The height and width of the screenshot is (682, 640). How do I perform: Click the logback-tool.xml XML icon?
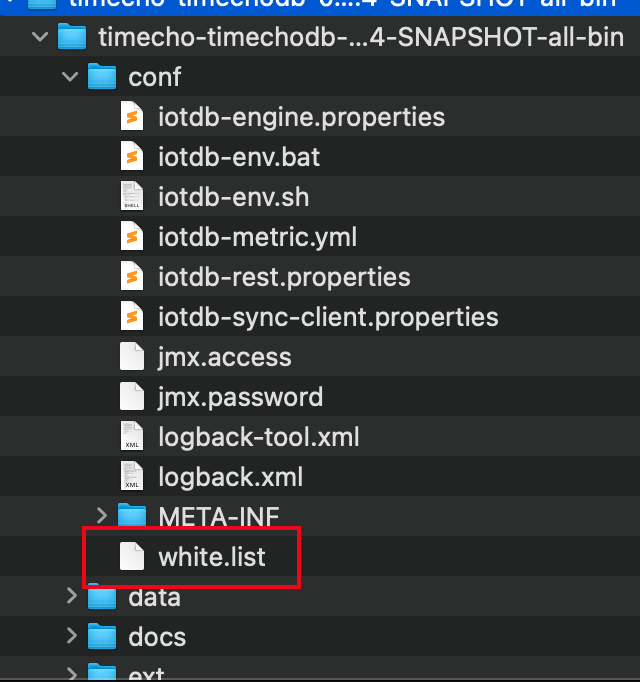pyautogui.click(x=132, y=437)
